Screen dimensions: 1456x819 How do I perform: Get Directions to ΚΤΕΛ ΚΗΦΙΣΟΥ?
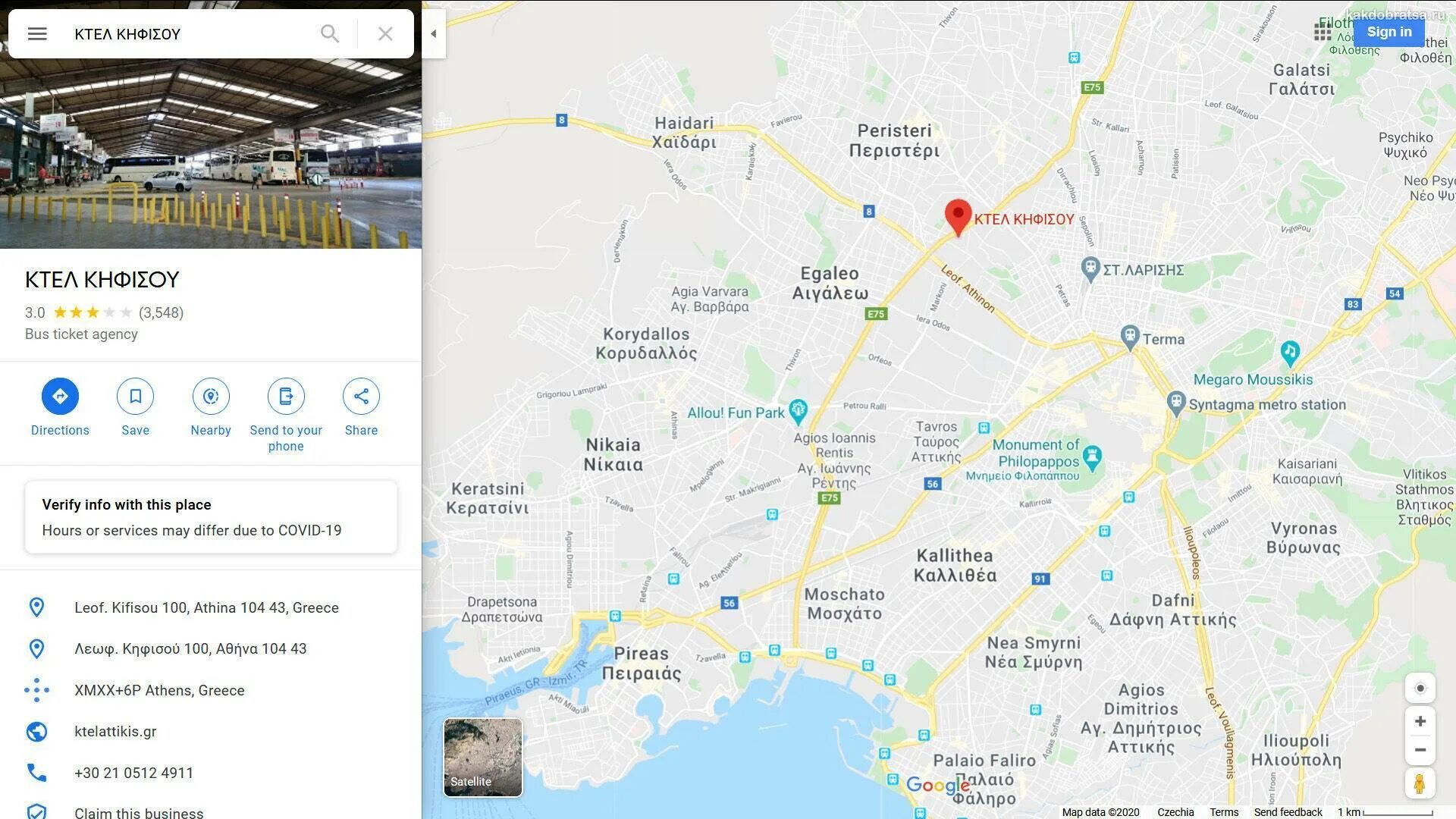[60, 396]
